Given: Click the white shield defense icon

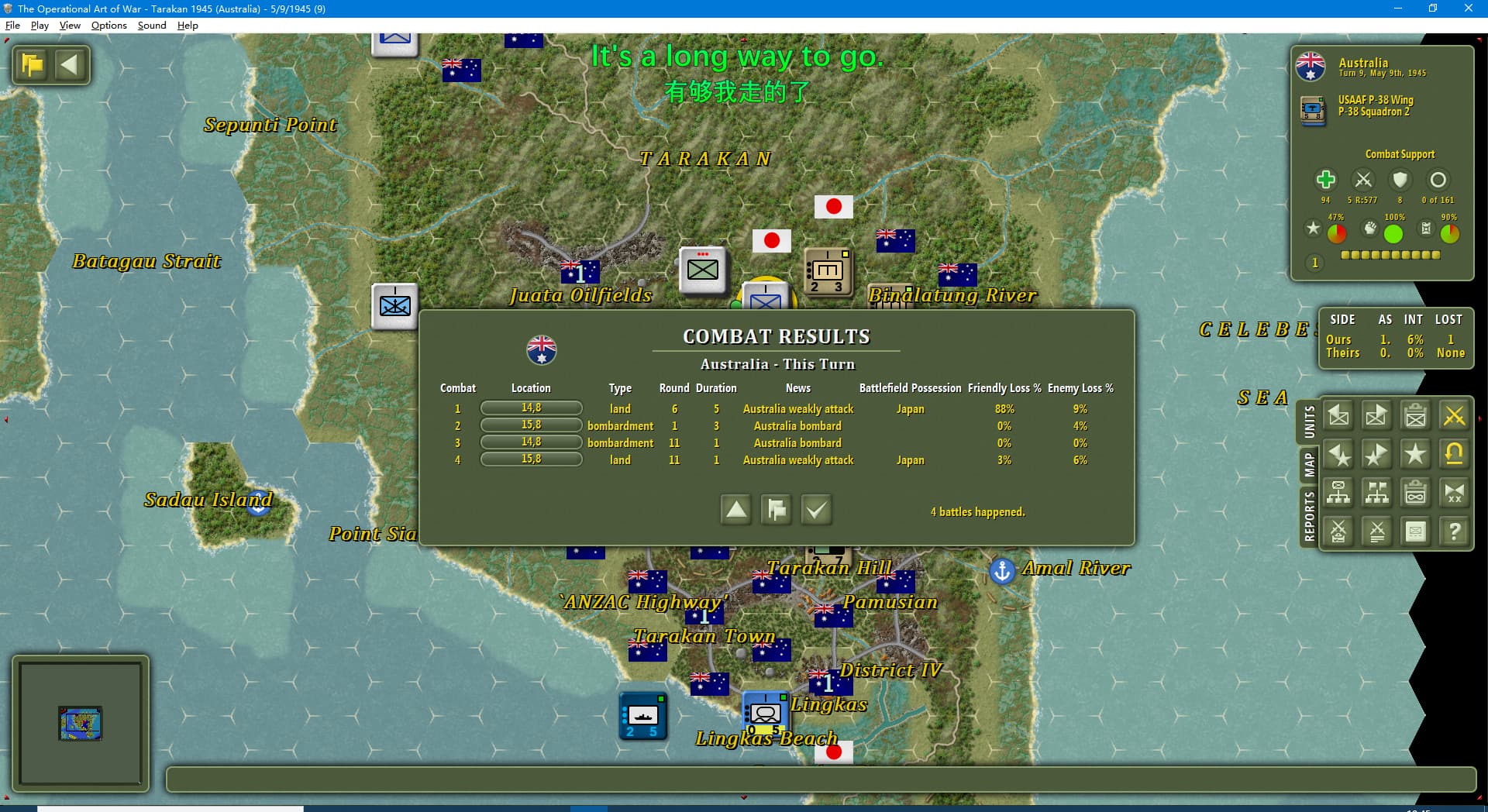Looking at the screenshot, I should click(x=1400, y=180).
